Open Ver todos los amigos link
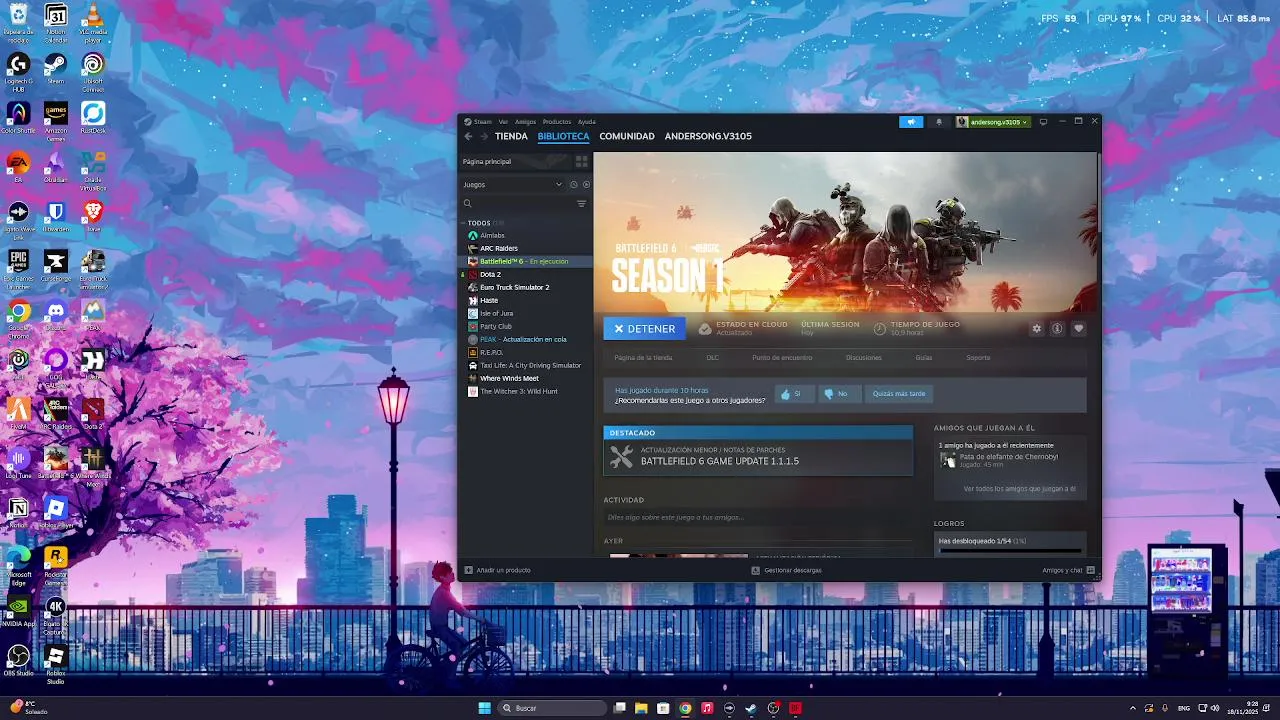This screenshot has height=720, width=1280. click(1019, 489)
